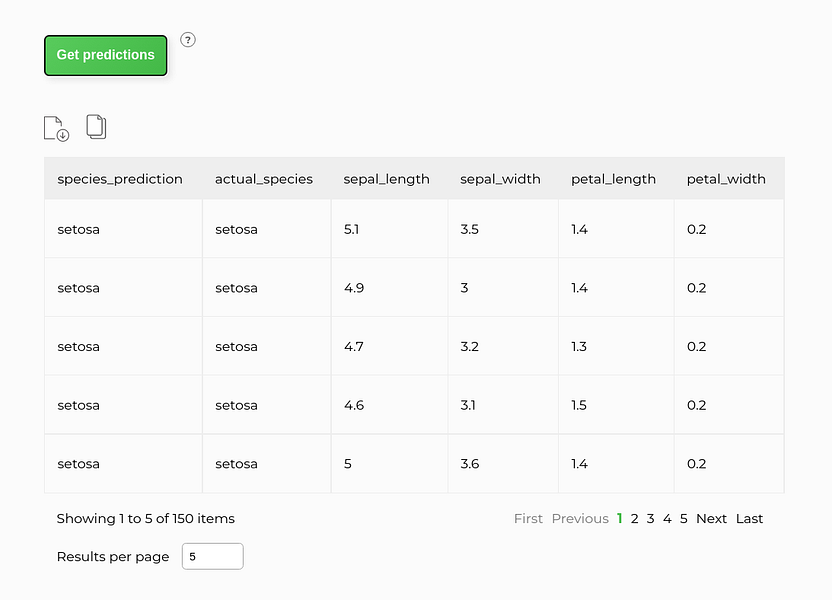Viewport: 832px width, 600px height.
Task: Select the petal_width column header
Action: pos(726,179)
